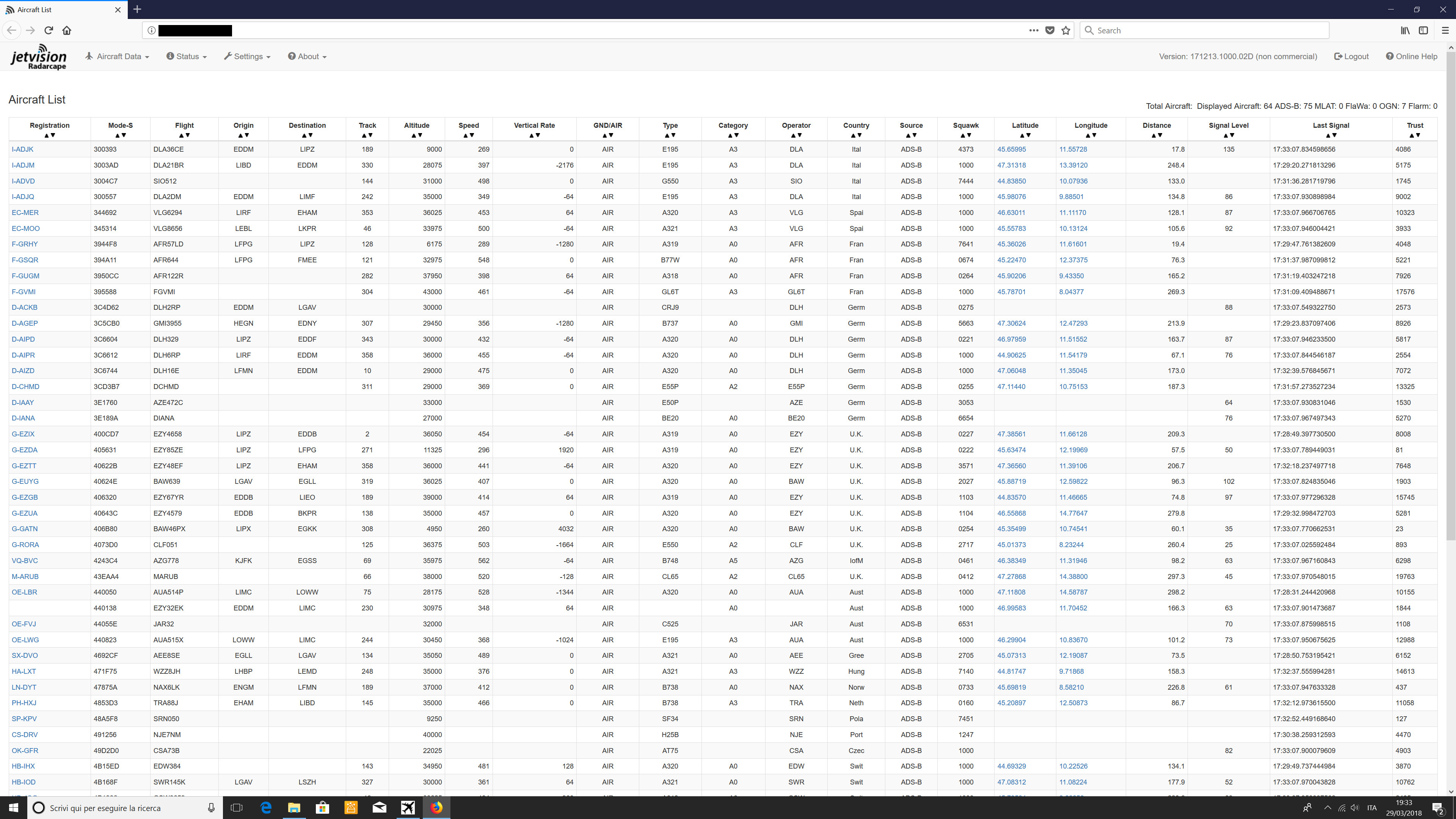The width and height of the screenshot is (1456, 819).
Task: Open the Firefox library icon
Action: point(1405,30)
